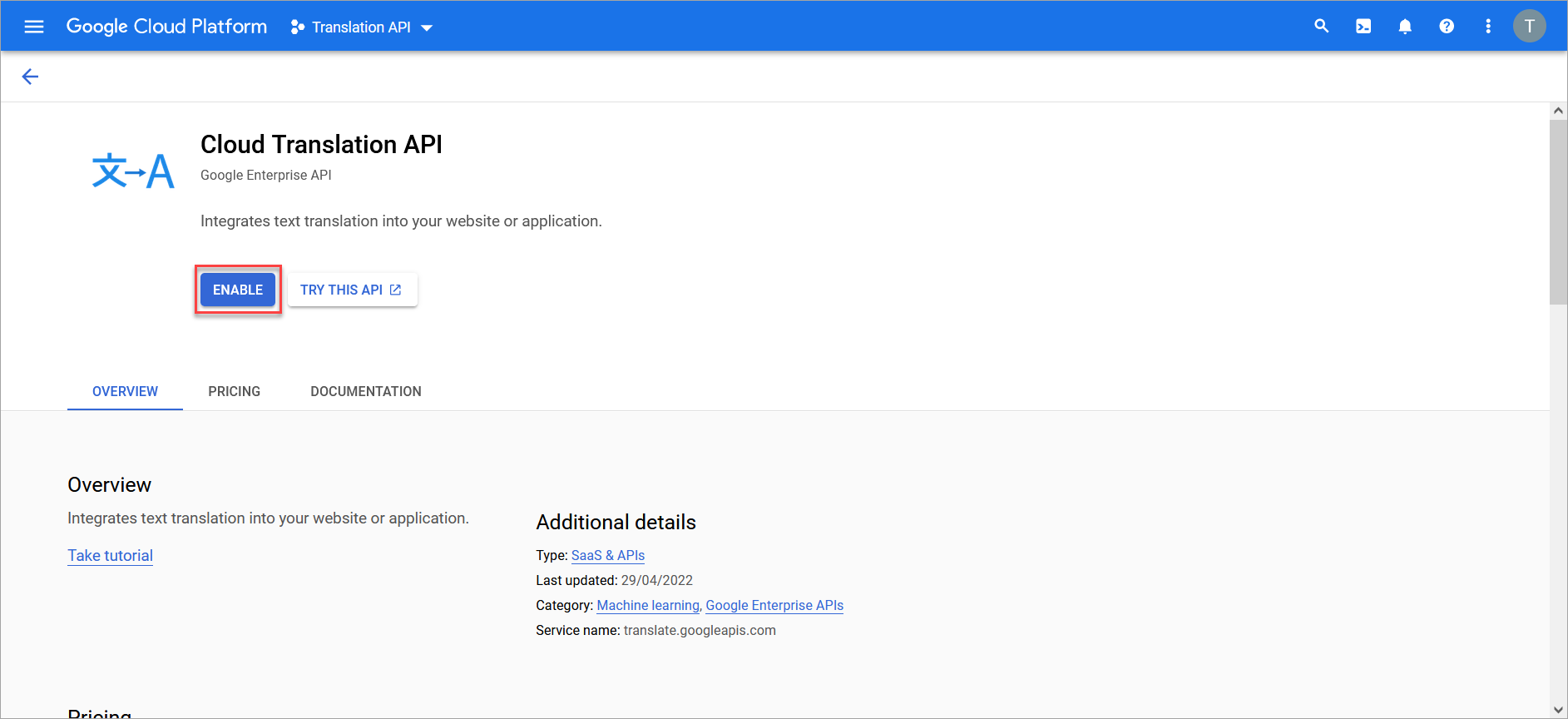Viewport: 1568px width, 719px height.
Task: Click the Additional details heading
Action: [x=616, y=522]
